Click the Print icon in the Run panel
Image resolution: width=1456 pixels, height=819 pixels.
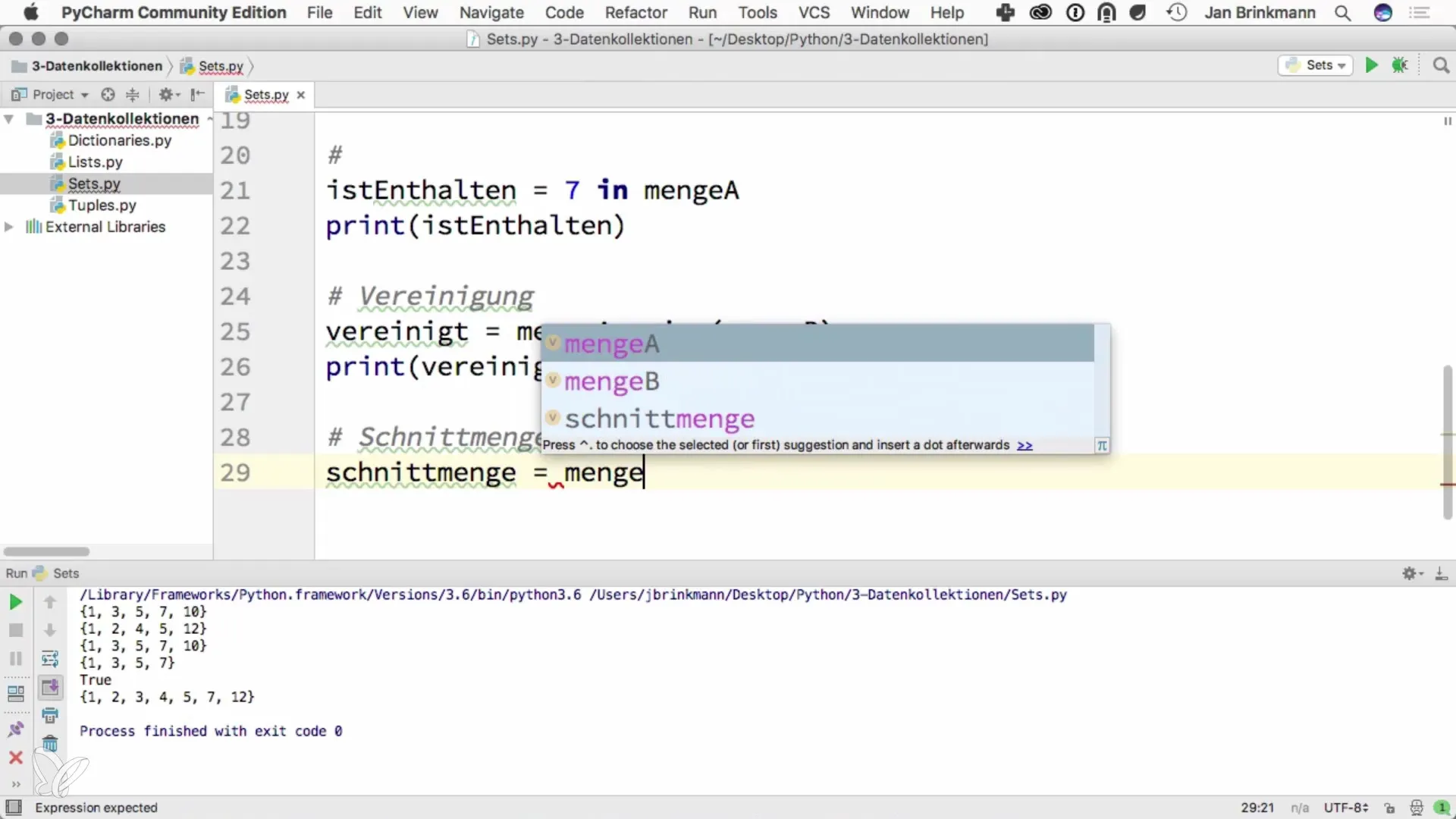tap(50, 715)
